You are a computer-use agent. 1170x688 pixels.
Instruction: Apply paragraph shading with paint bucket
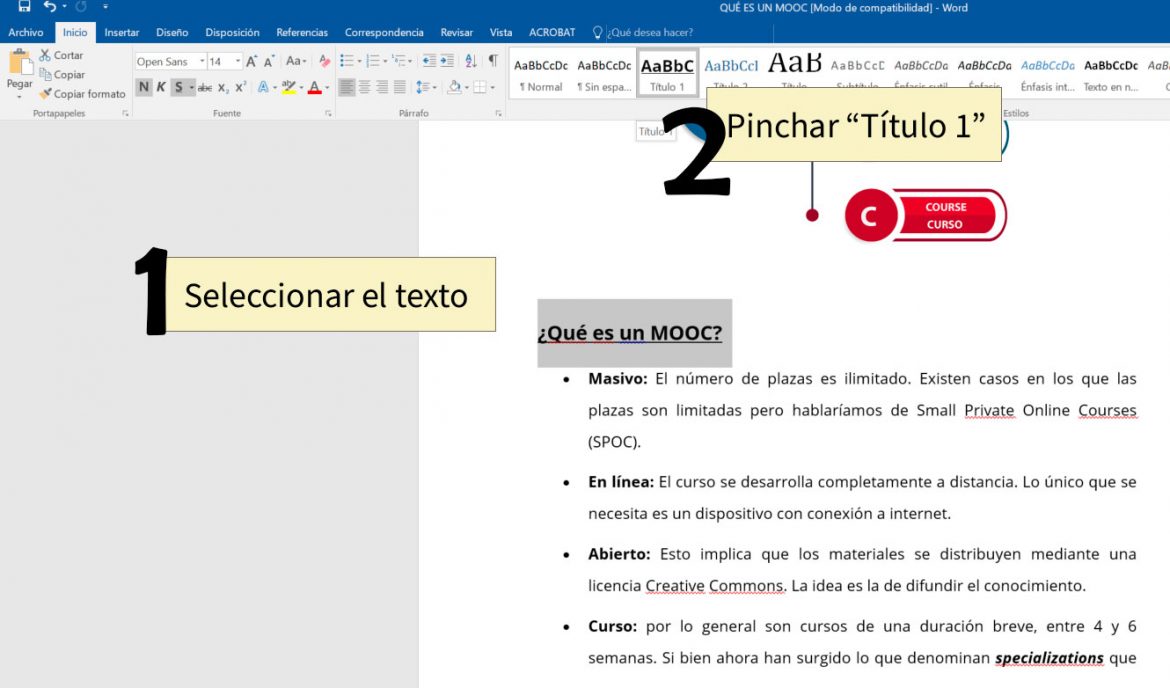coord(454,87)
